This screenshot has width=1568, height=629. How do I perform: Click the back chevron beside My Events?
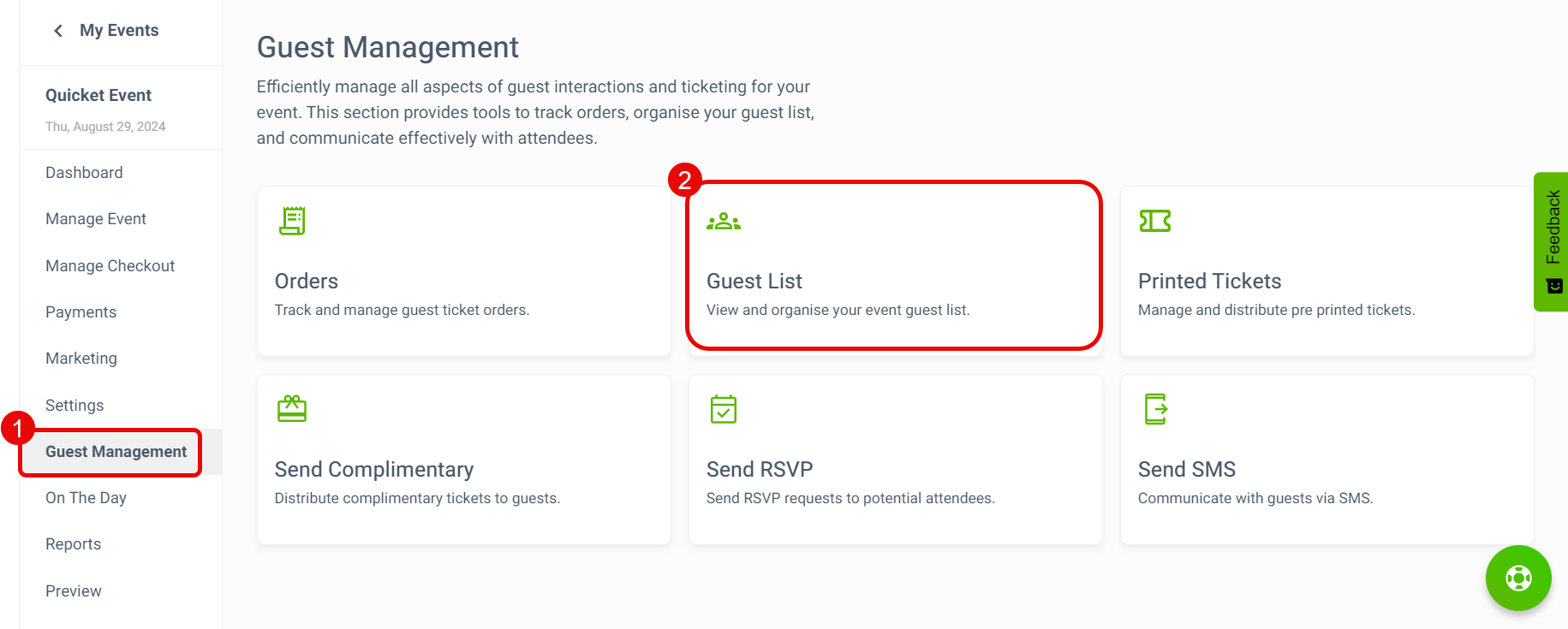coord(58,31)
